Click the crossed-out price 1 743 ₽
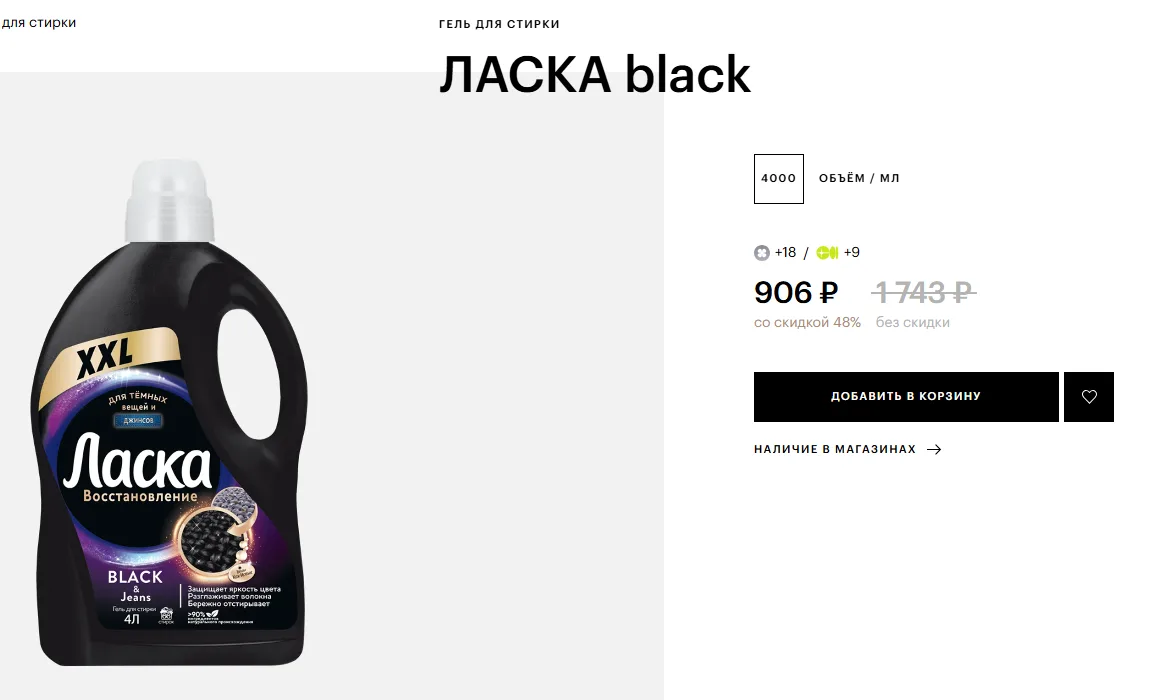 pyautogui.click(x=924, y=292)
